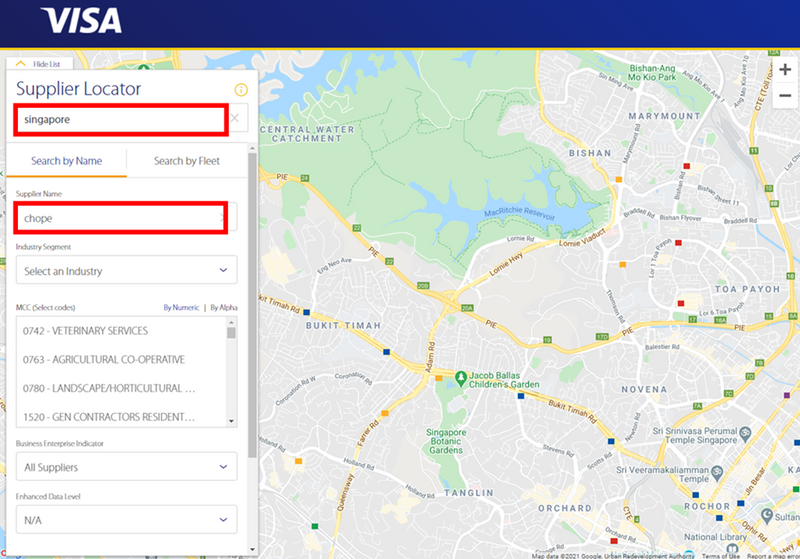Click Sri Veeramakaliamman Temple map icon
The height and width of the screenshot is (559, 800).
coord(716,472)
